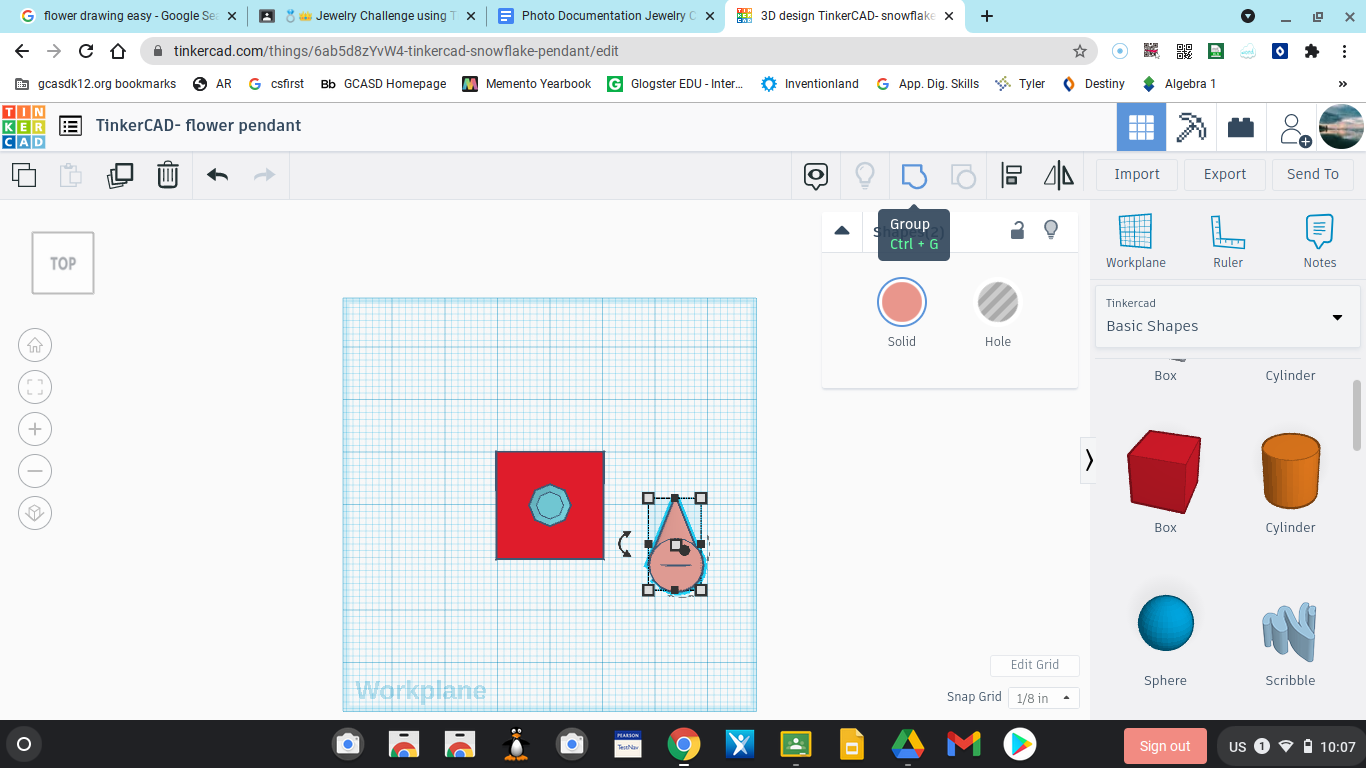
Task: Click the Edit Grid button
Action: point(1034,665)
